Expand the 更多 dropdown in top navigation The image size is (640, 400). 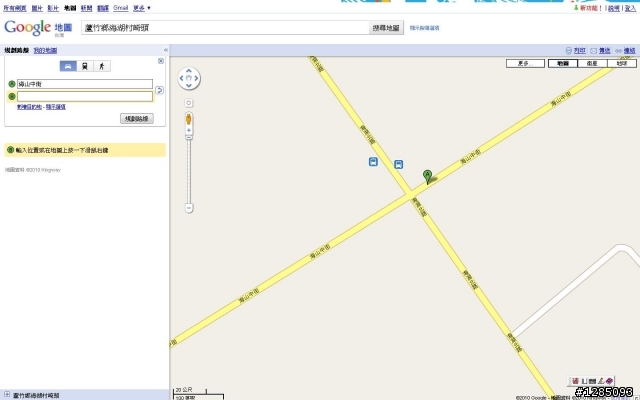pos(142,8)
